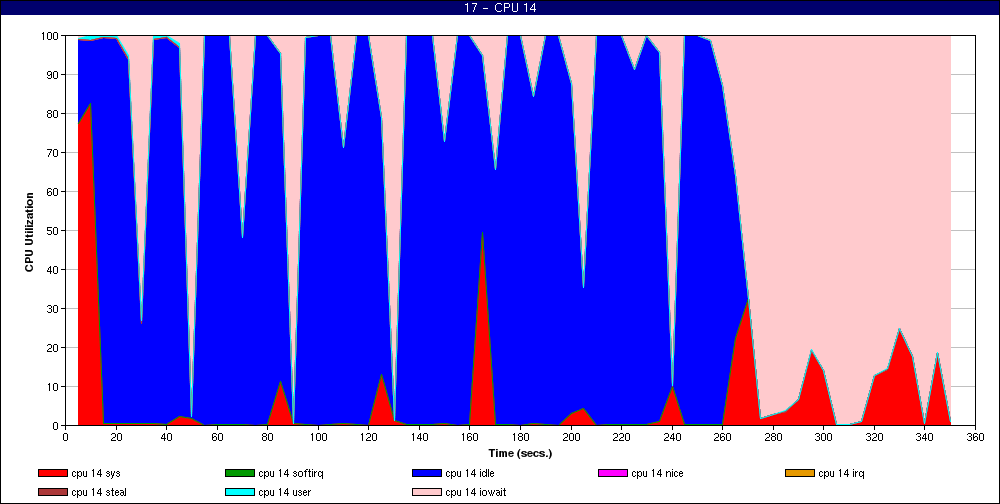Screen dimensions: 1000x504
Task: Click the y-axis tick label 70
Action: click(x=54, y=152)
